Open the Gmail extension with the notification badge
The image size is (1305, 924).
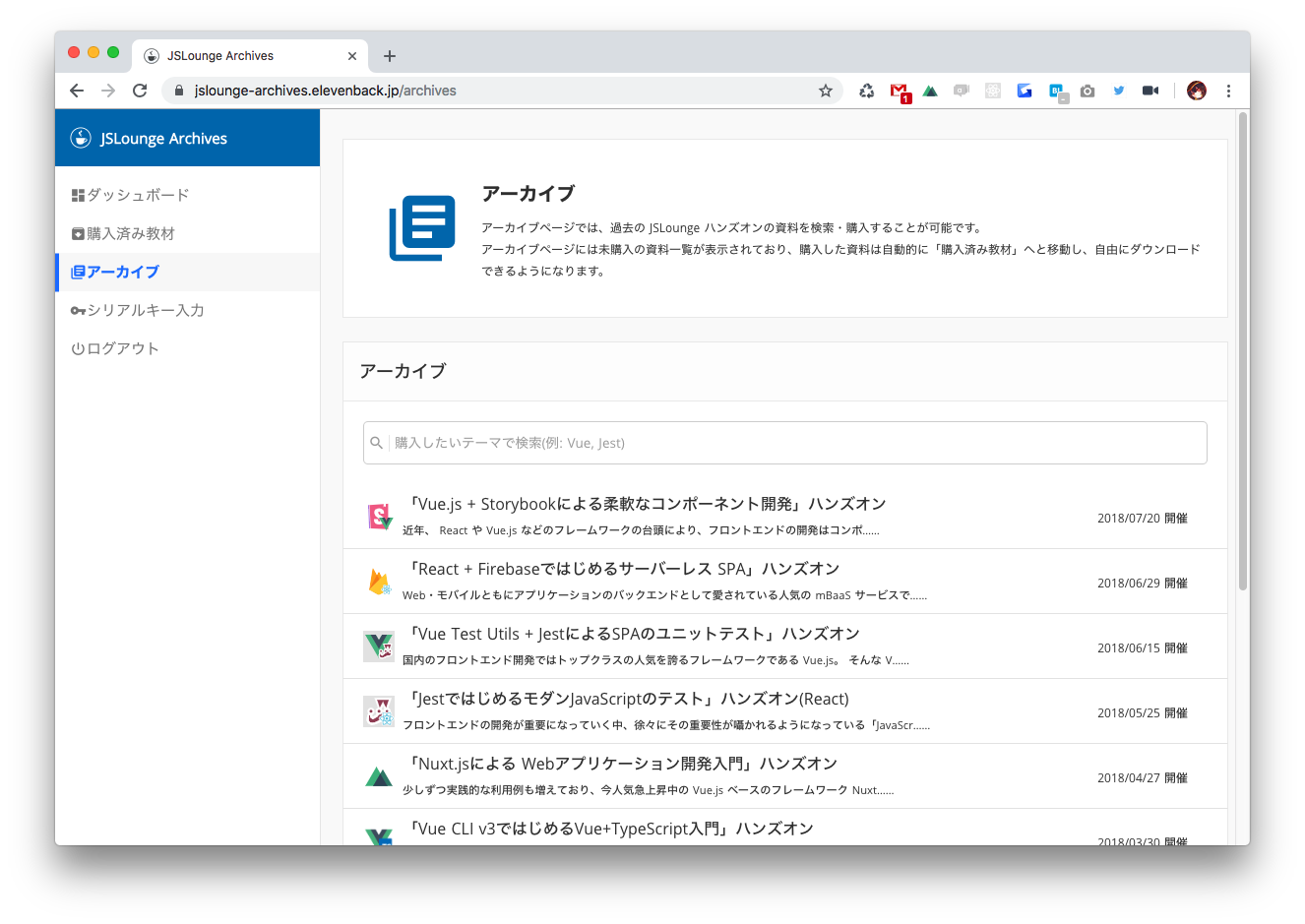click(899, 90)
